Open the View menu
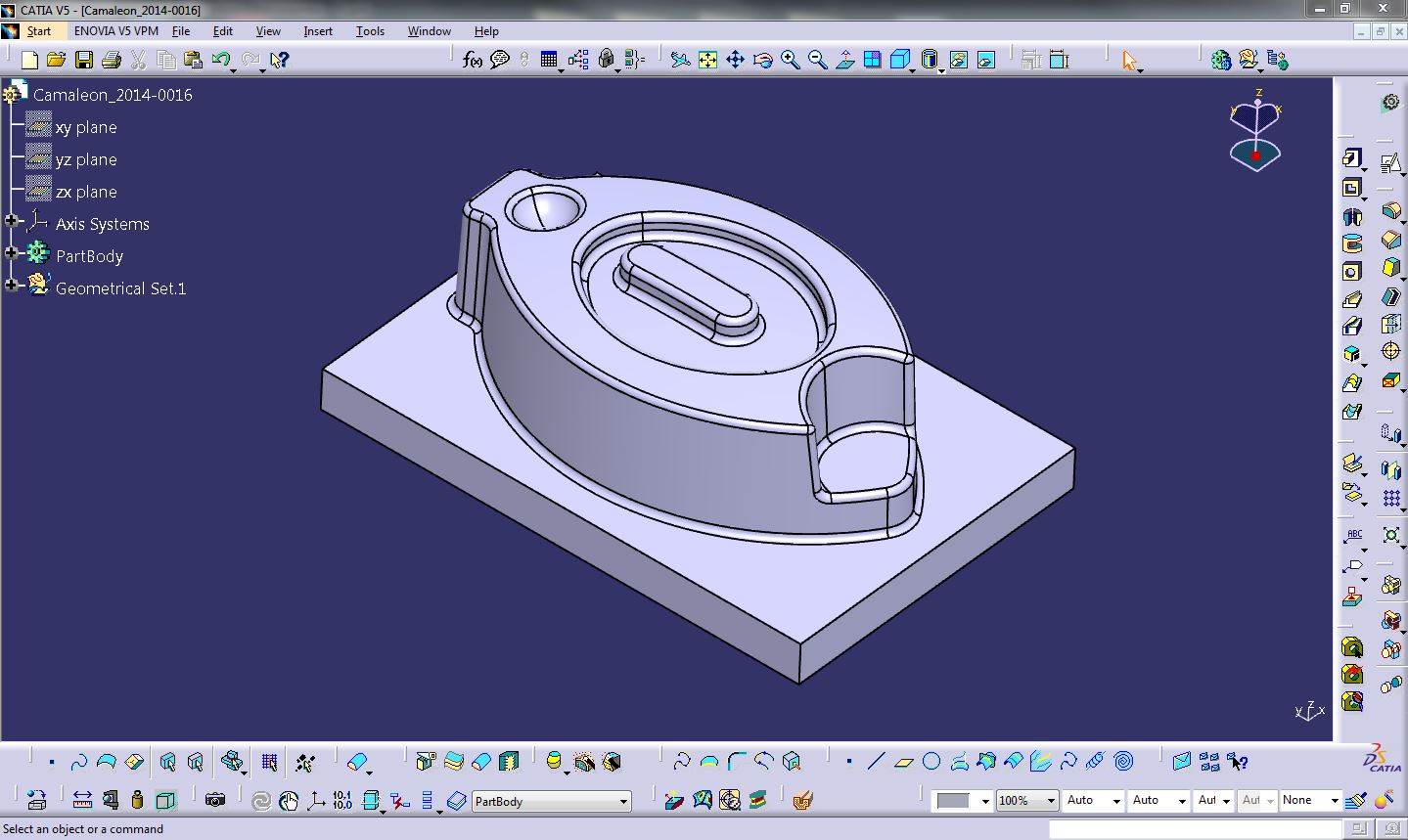 [268, 31]
